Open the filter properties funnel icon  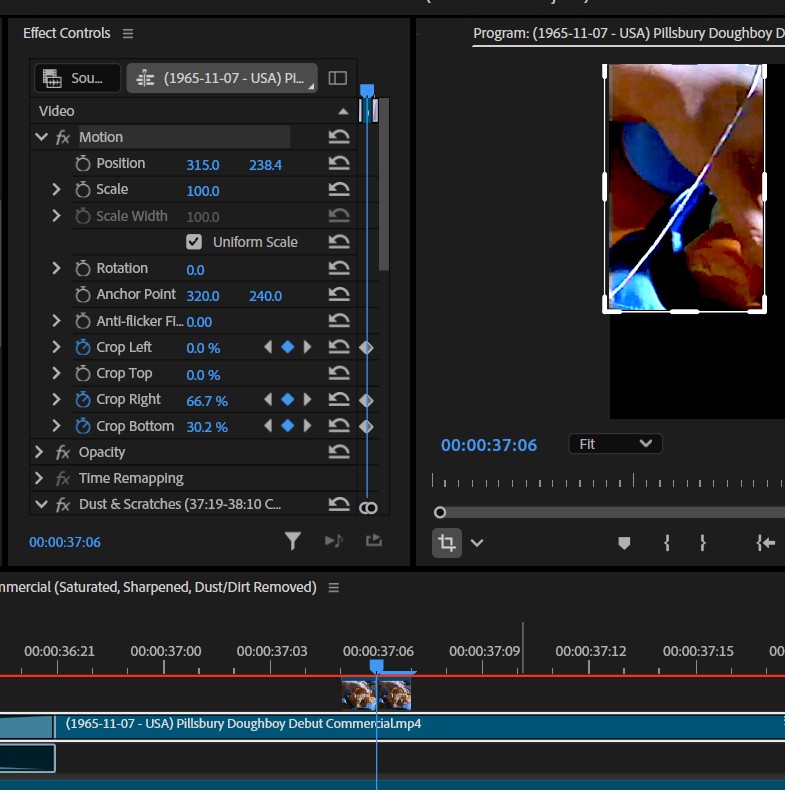293,542
